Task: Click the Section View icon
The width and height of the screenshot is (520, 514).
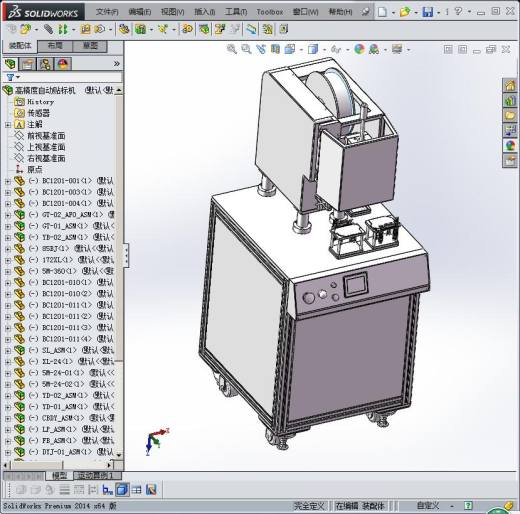Action: pyautogui.click(x=275, y=49)
